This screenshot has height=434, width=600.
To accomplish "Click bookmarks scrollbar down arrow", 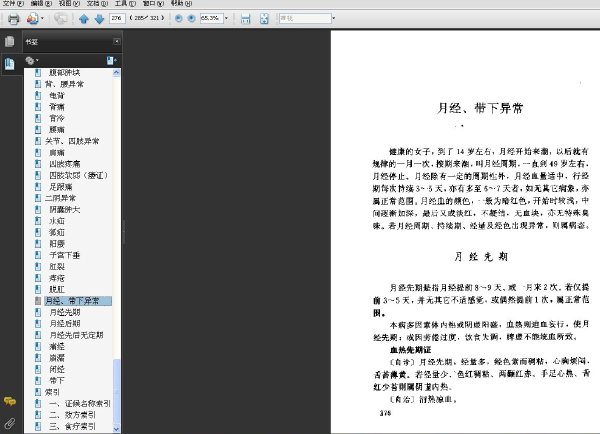I will click(116, 429).
